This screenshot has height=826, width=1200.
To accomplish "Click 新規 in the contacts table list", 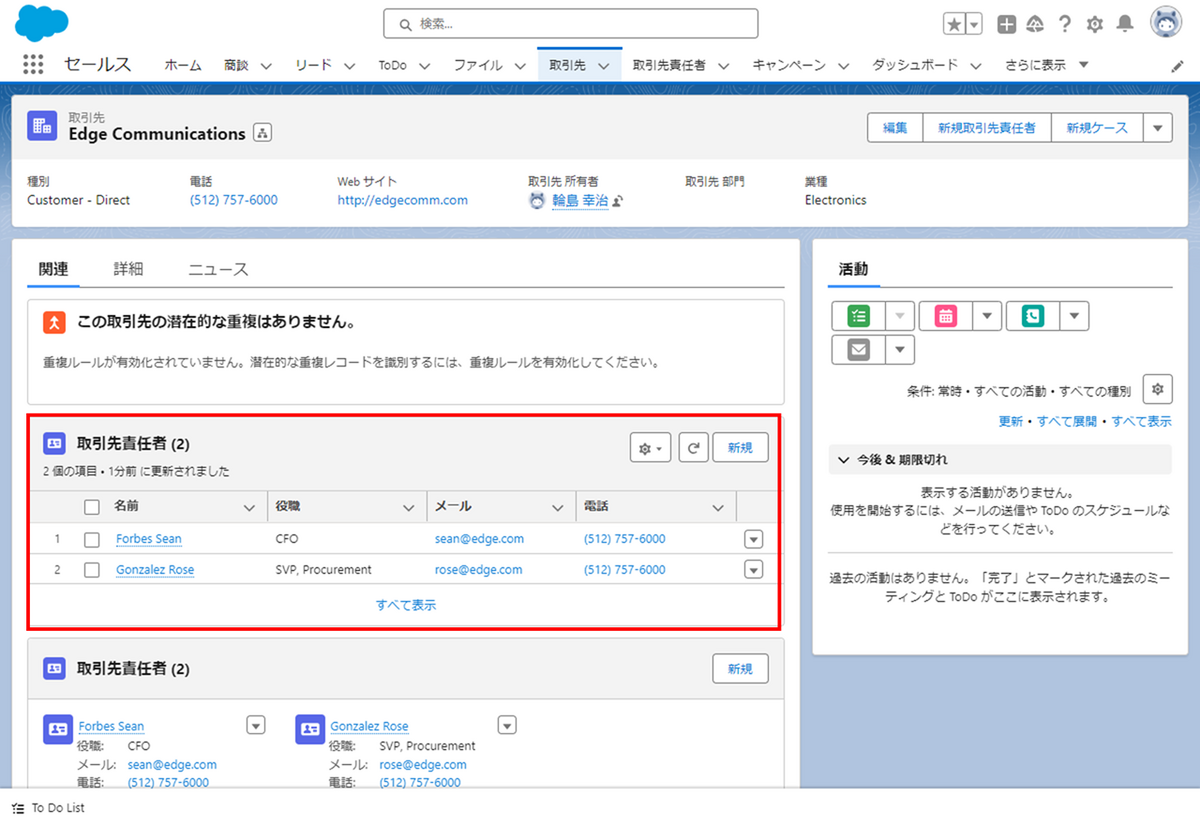I will (741, 448).
